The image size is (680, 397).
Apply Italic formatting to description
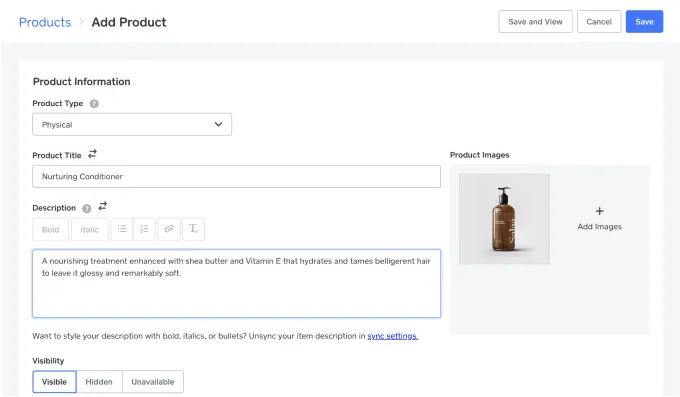[90, 230]
